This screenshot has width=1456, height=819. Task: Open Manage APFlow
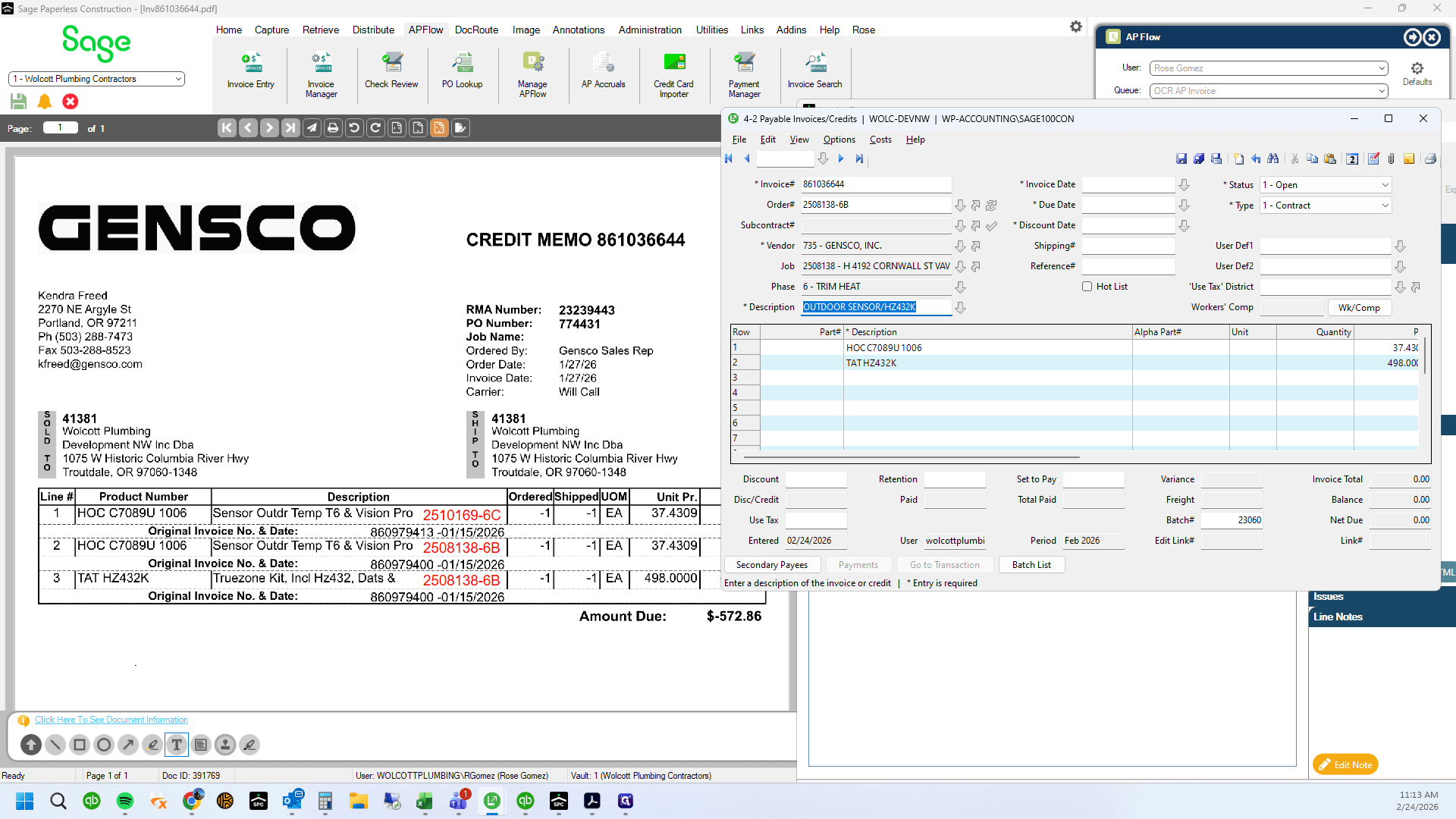tap(532, 75)
